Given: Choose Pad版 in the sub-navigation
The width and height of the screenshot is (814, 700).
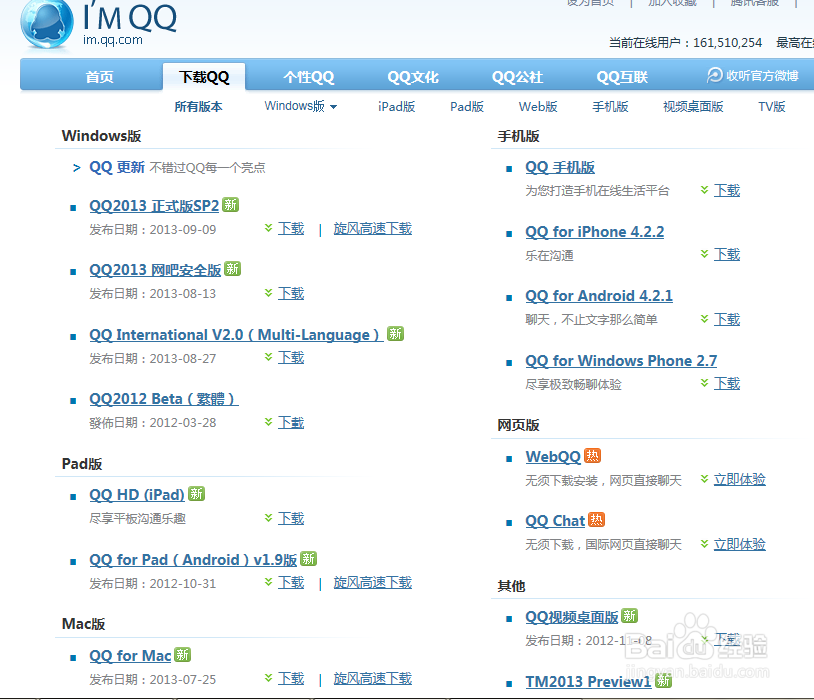Looking at the screenshot, I should click(x=467, y=106).
